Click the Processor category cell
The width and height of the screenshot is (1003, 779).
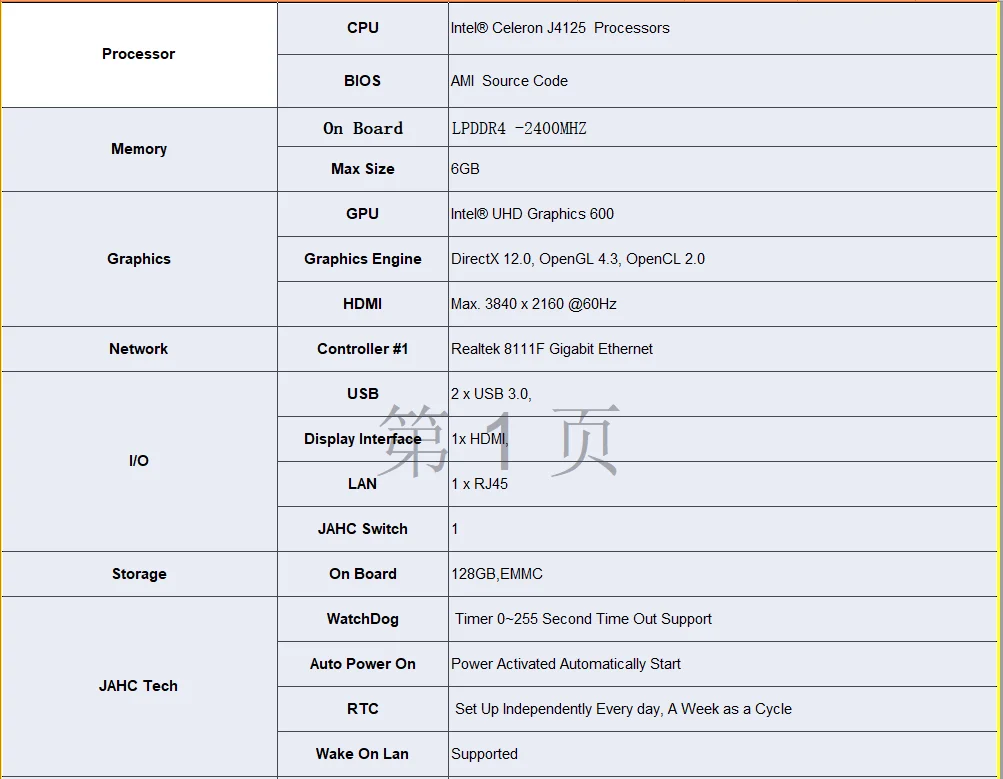[139, 54]
